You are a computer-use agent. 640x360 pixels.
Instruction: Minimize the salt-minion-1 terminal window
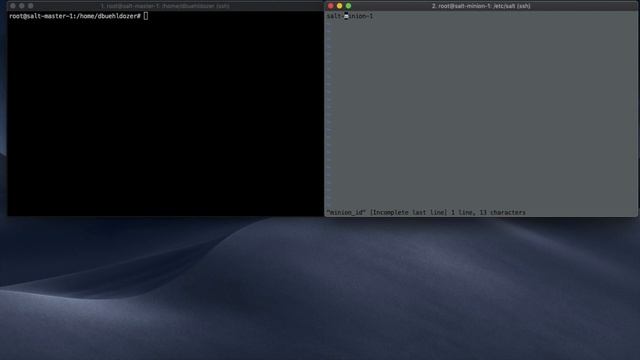point(340,6)
